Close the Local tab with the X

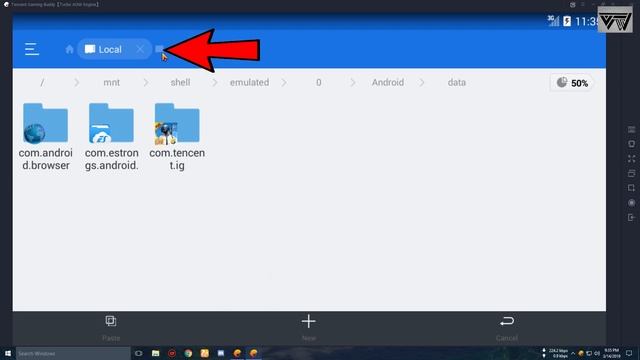pyautogui.click(x=140, y=49)
